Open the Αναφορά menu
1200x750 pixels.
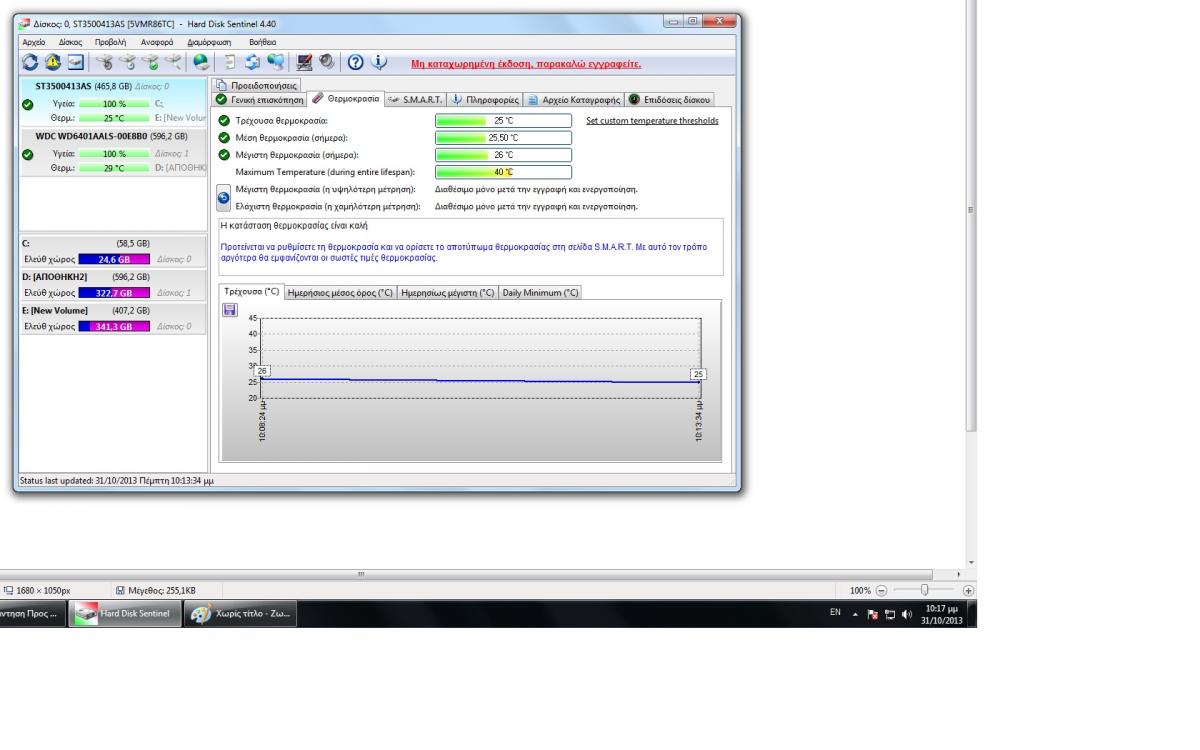click(157, 42)
